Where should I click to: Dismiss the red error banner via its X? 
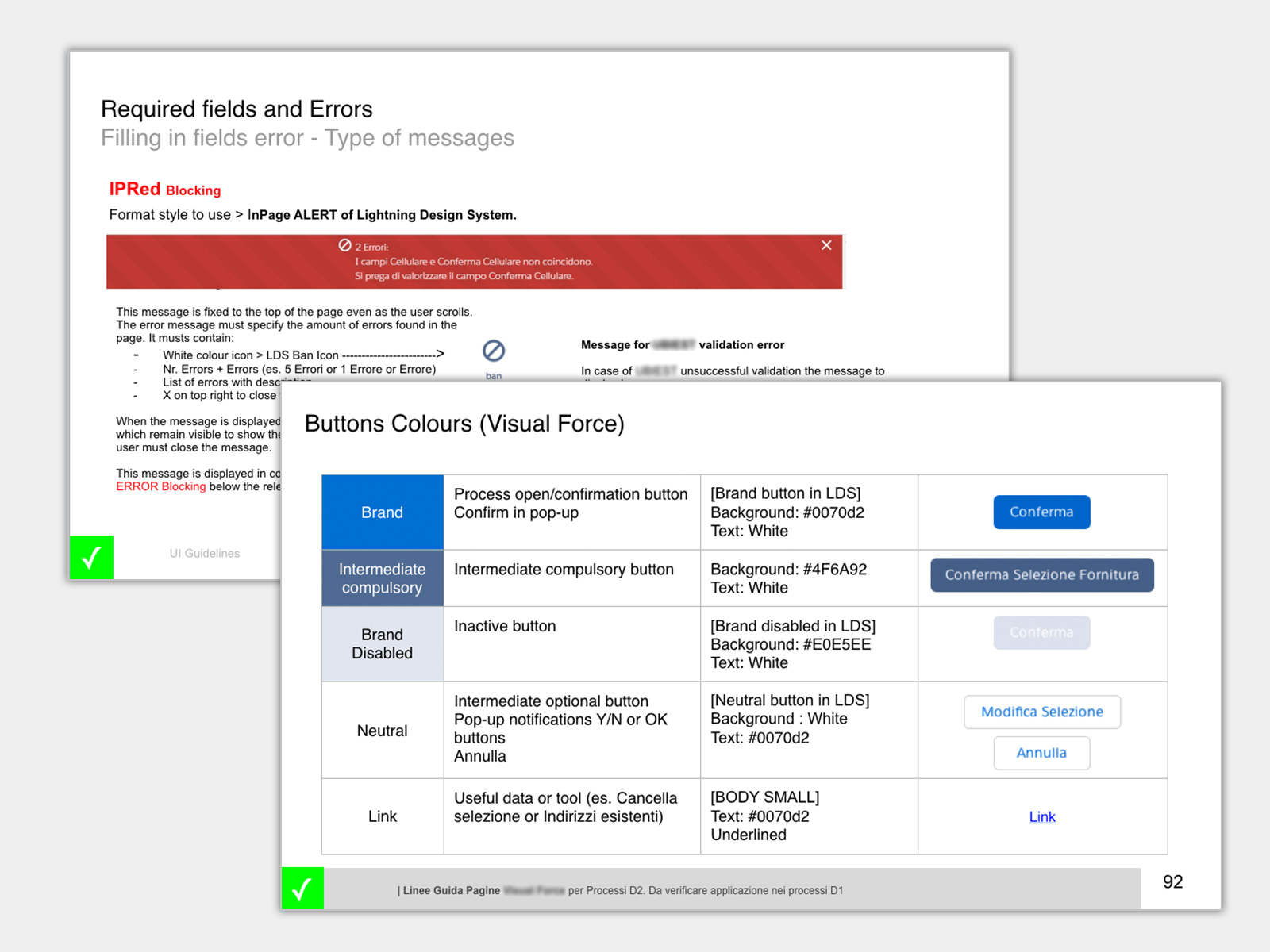click(x=826, y=245)
